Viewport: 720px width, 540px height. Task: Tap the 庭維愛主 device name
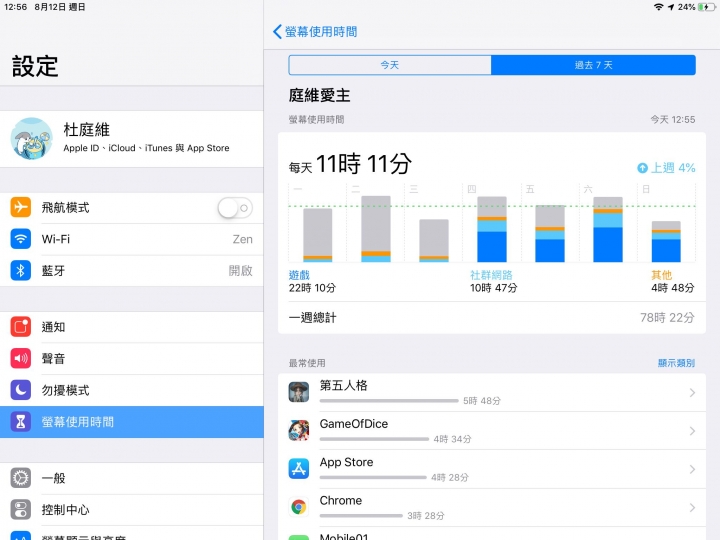(x=320, y=95)
